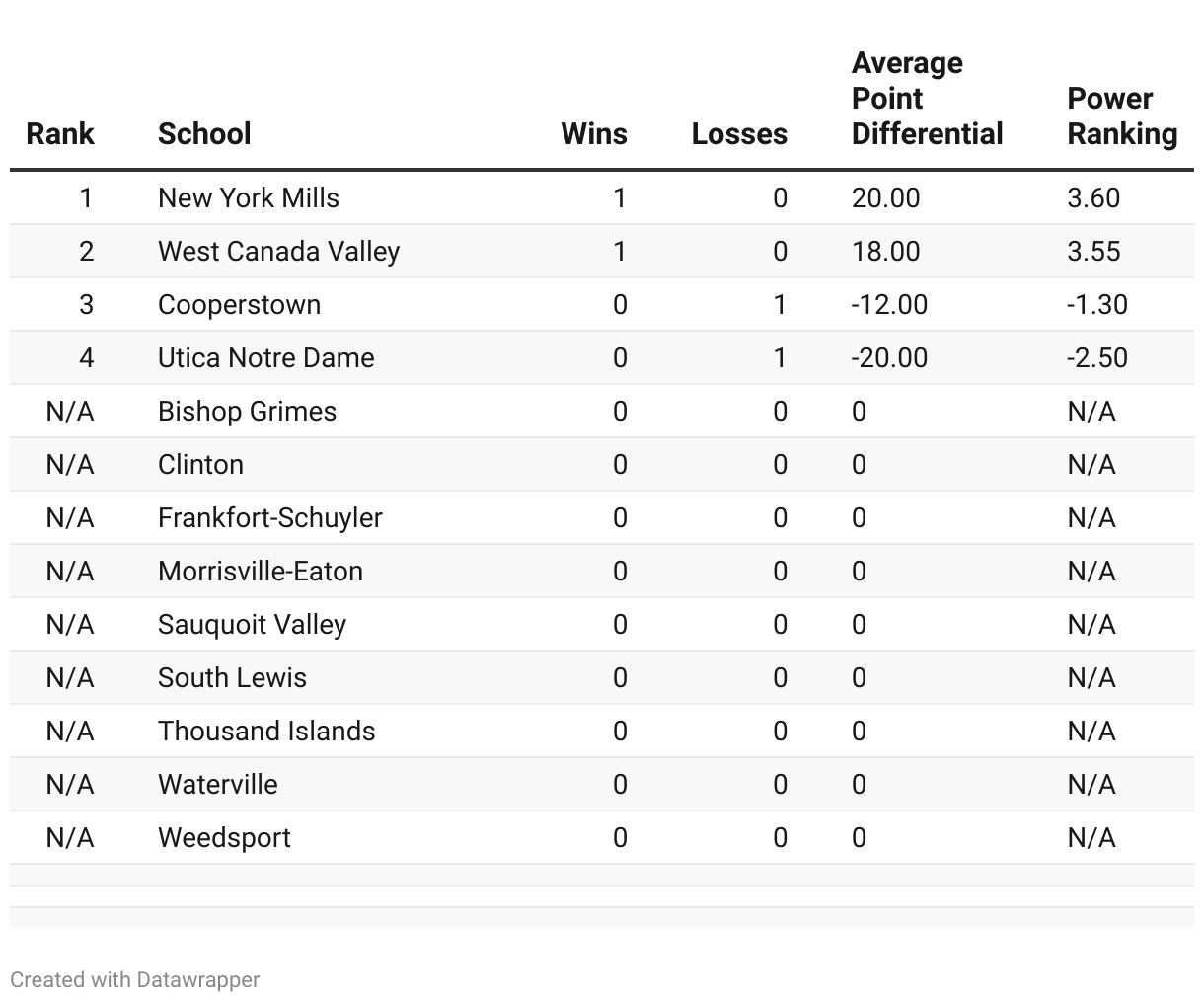The image size is (1204, 1003).
Task: Select the Bishop Grimes row
Action: (602, 411)
